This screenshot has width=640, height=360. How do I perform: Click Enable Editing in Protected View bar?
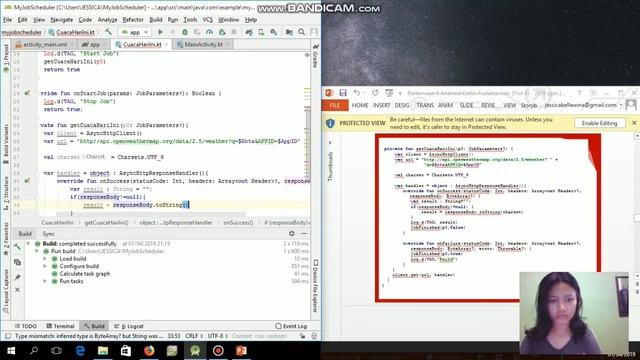tap(599, 123)
